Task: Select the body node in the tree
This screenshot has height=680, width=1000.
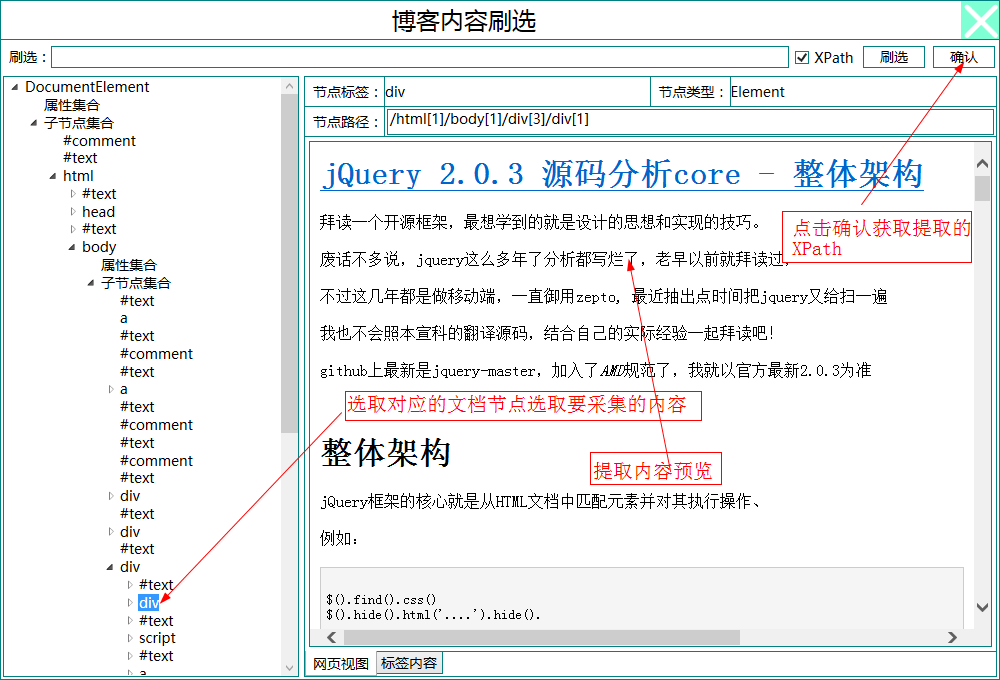Action: point(99,247)
